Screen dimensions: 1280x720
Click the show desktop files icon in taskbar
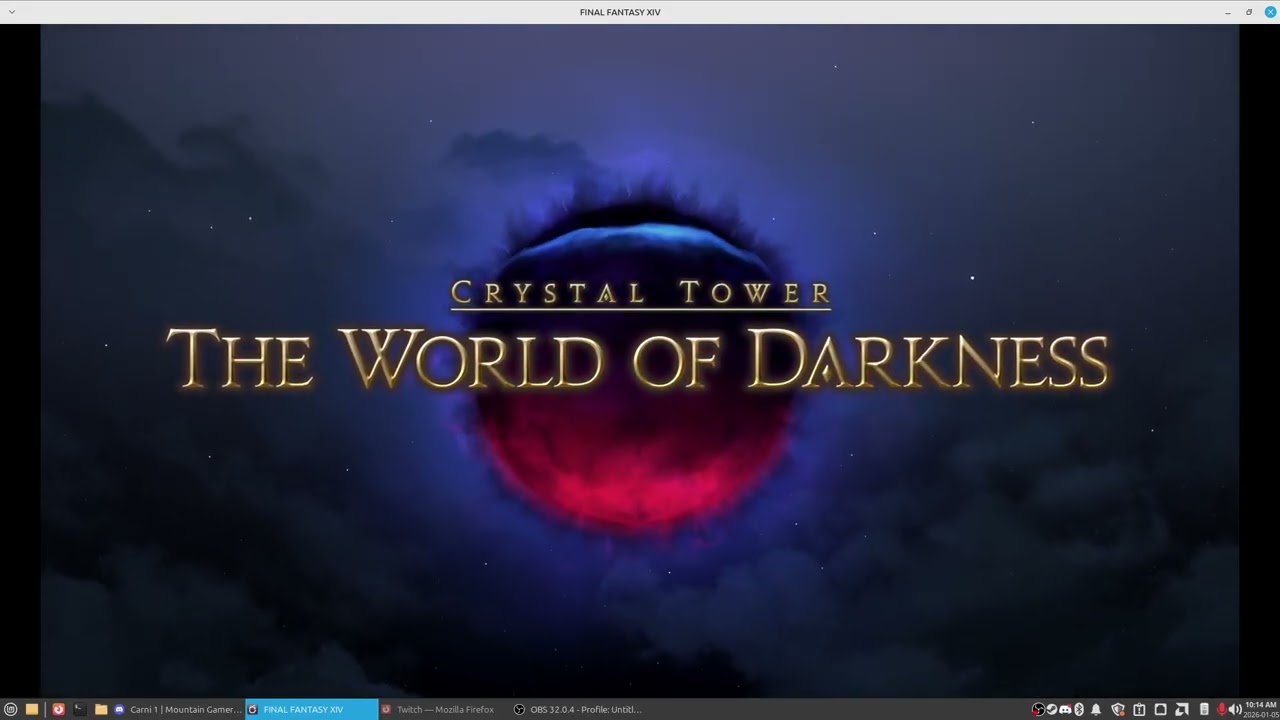pyautogui.click(x=32, y=709)
